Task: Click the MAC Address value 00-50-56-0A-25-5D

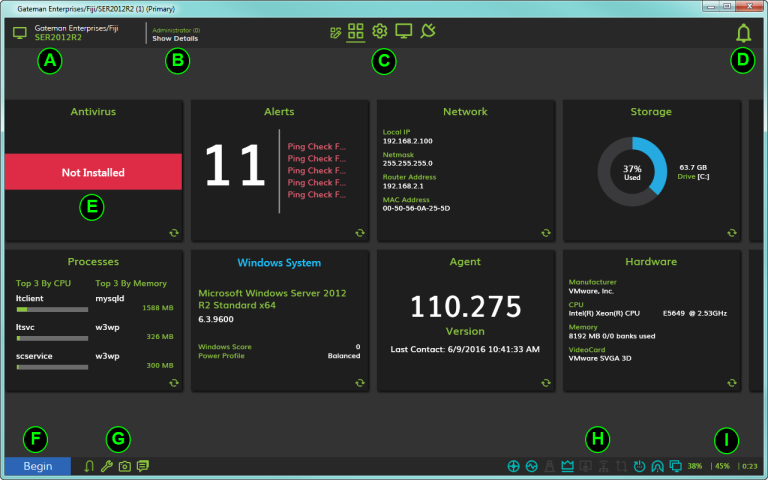Action: click(416, 208)
